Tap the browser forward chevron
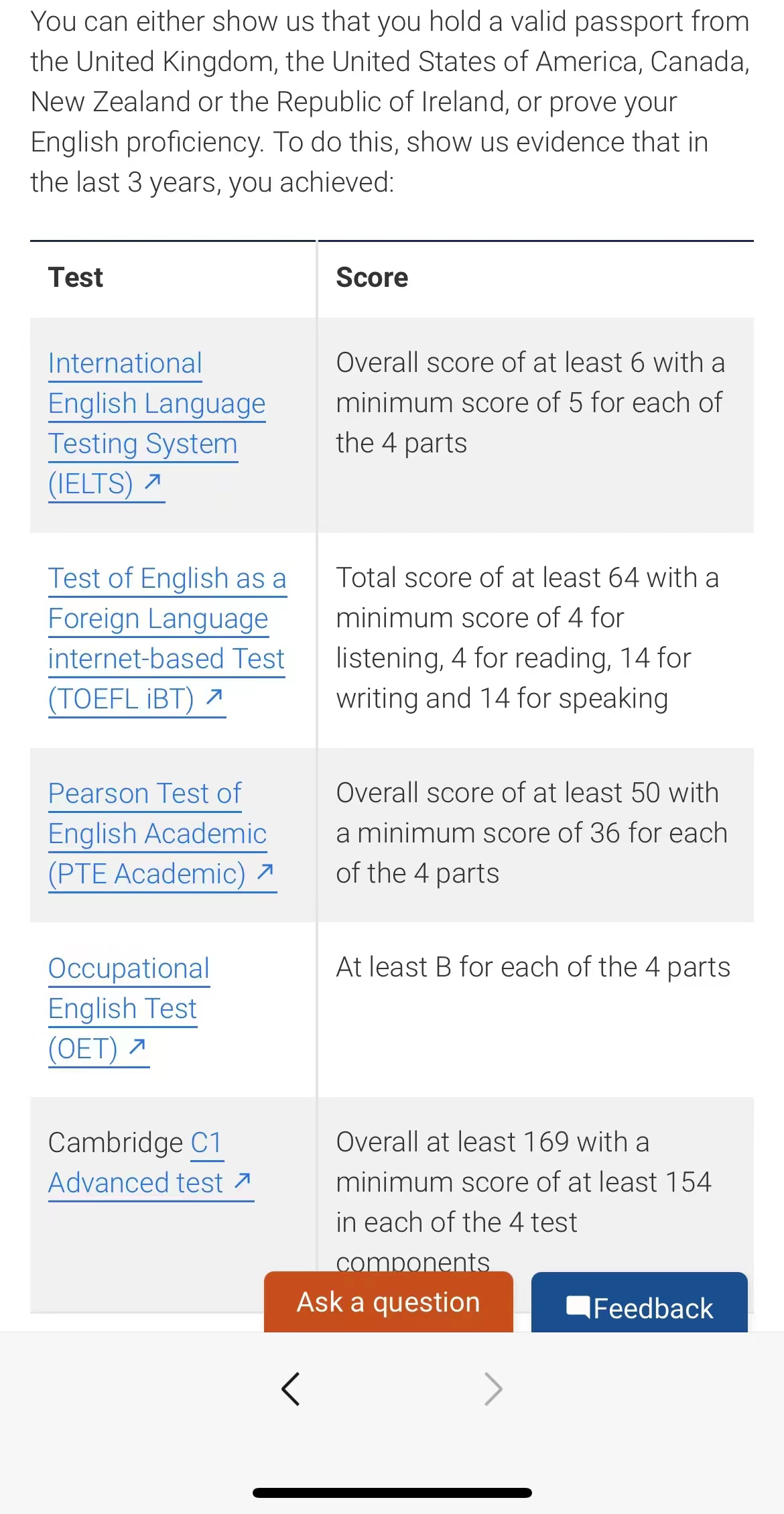Image resolution: width=784 pixels, height=1514 pixels. [493, 1389]
